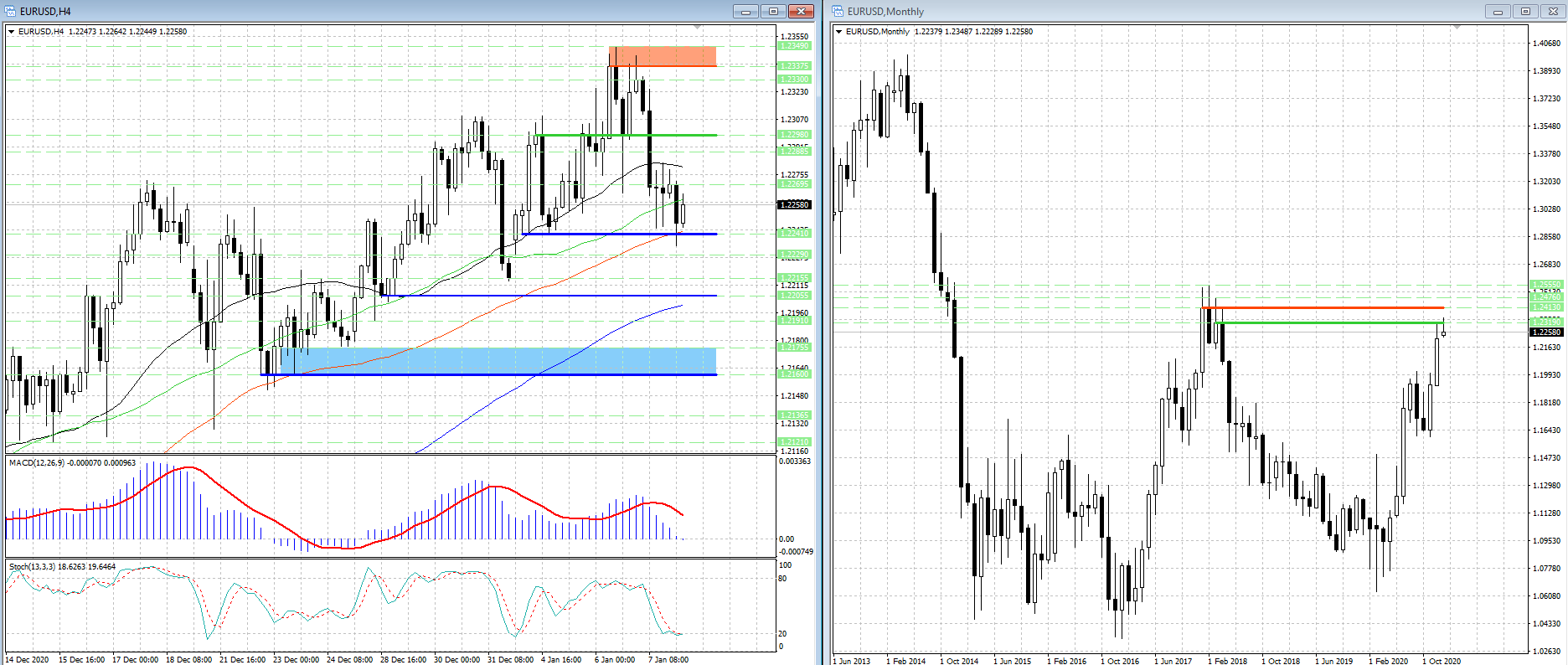Open the H4 chart's one-click trading arrow
1568x665 pixels.
[12, 32]
